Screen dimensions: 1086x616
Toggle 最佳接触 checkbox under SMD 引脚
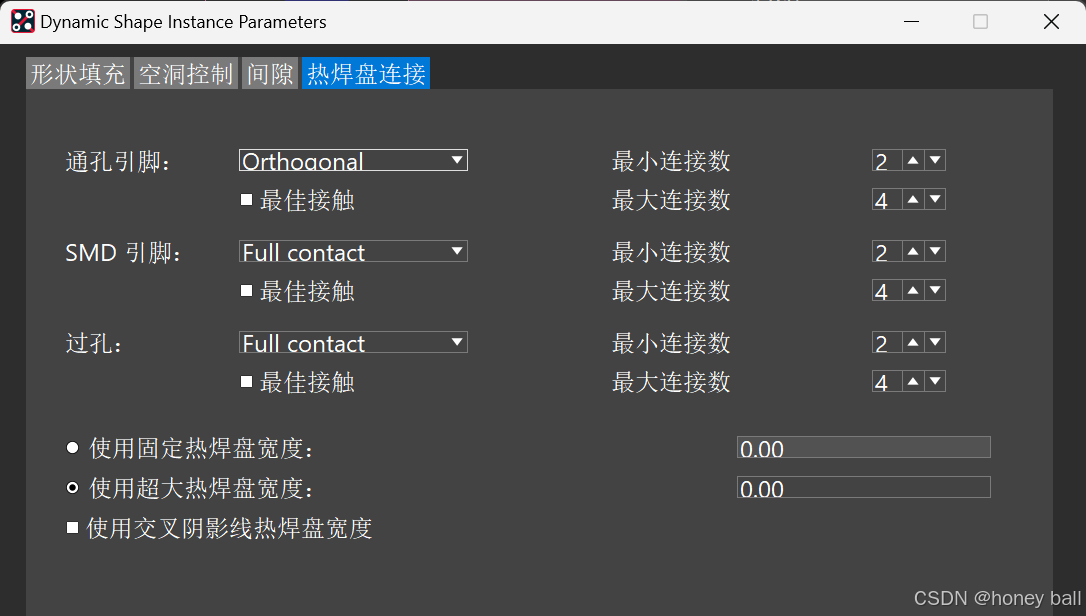pos(247,291)
